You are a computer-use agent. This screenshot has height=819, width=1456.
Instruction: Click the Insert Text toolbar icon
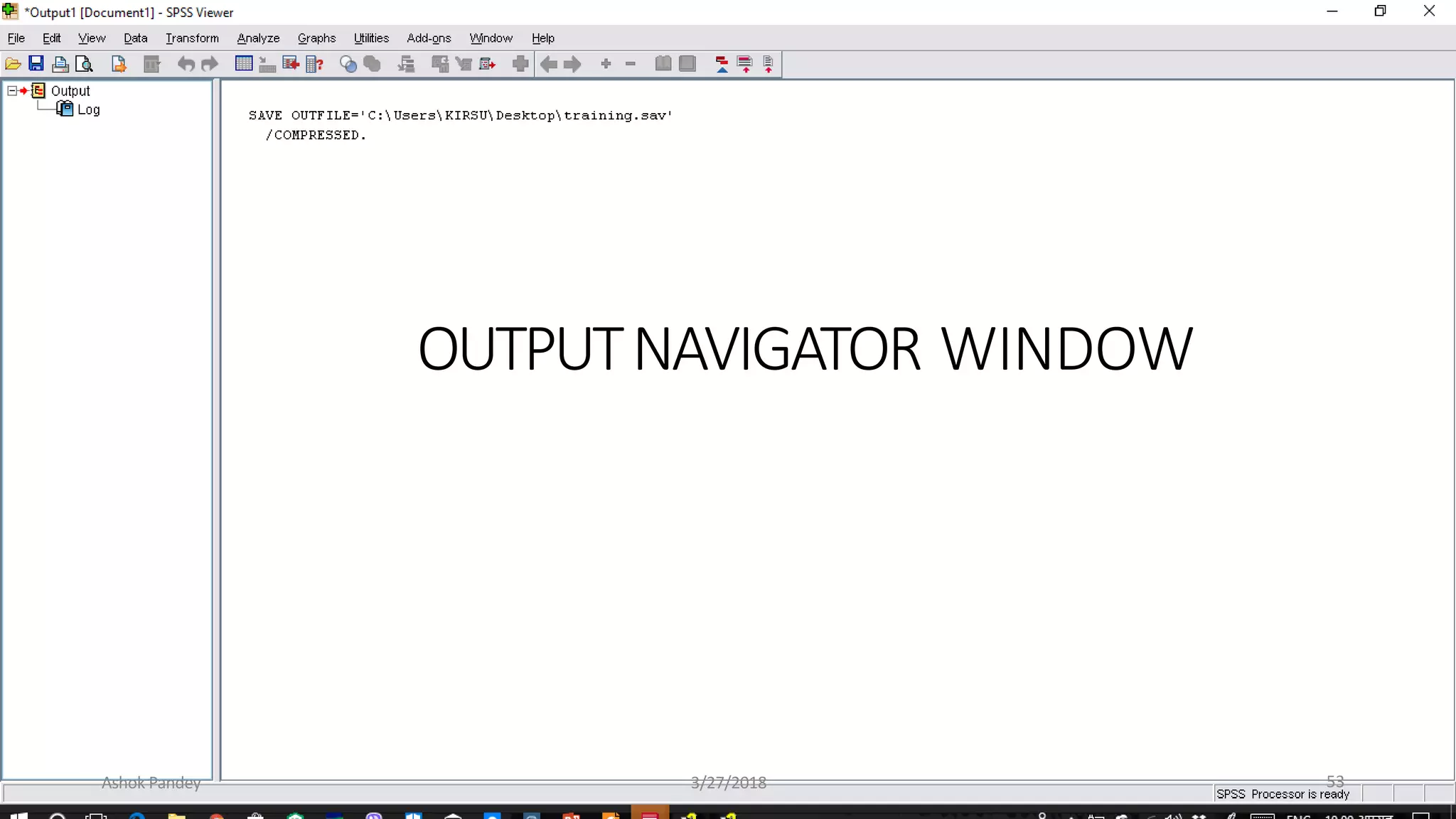click(x=769, y=64)
